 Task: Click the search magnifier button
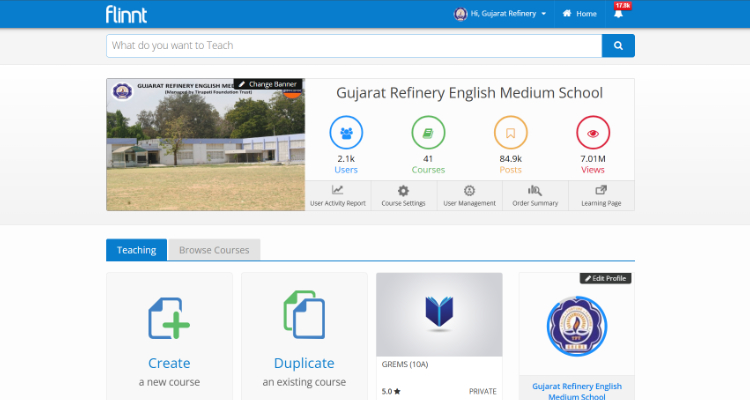618,46
